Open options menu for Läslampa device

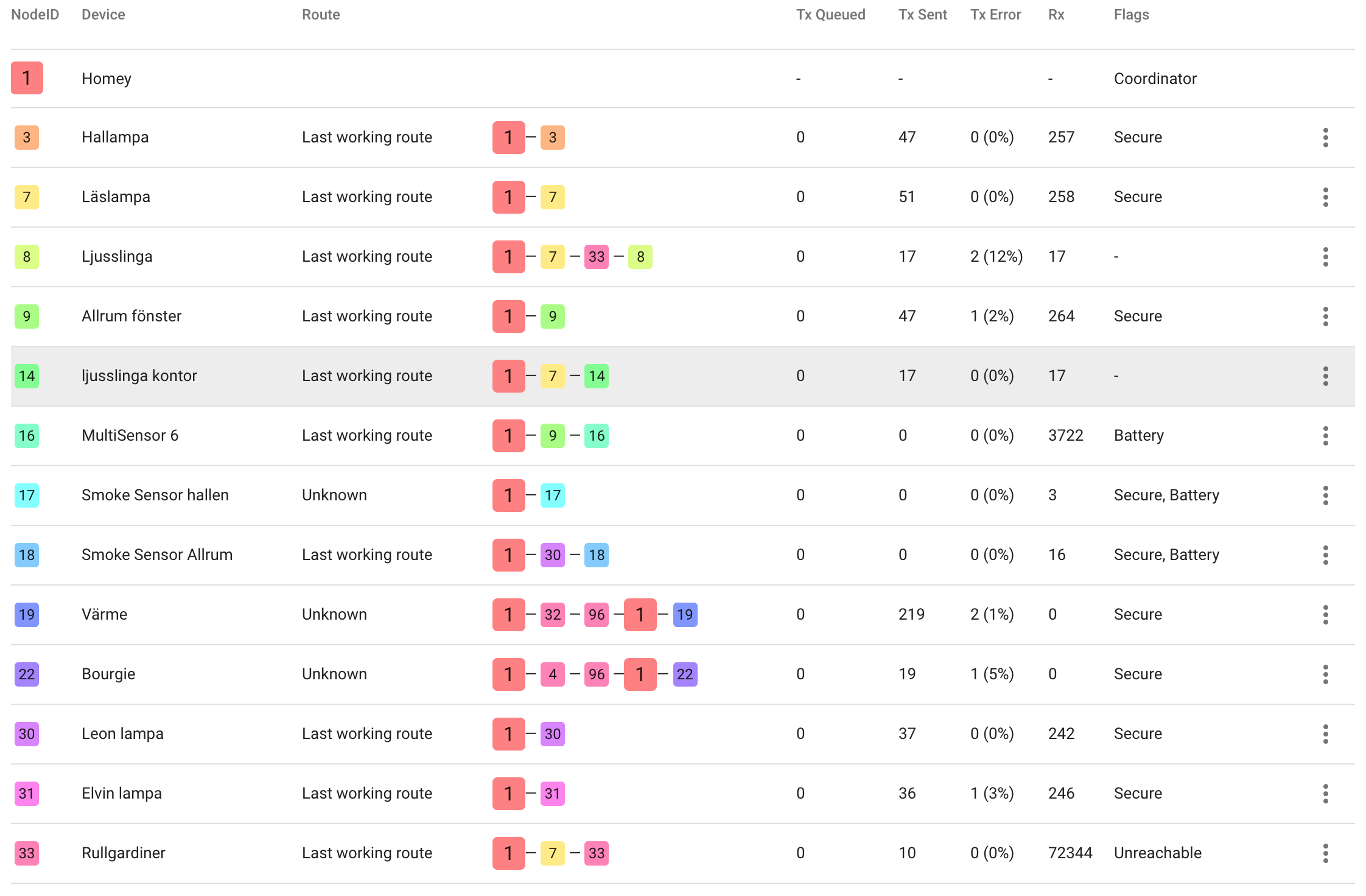pyautogui.click(x=1325, y=197)
